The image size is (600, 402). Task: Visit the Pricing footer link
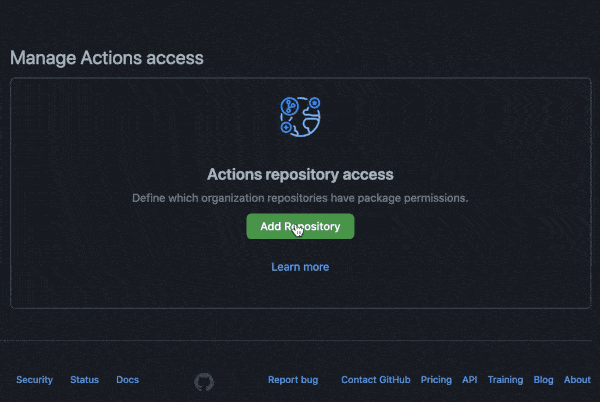436,380
